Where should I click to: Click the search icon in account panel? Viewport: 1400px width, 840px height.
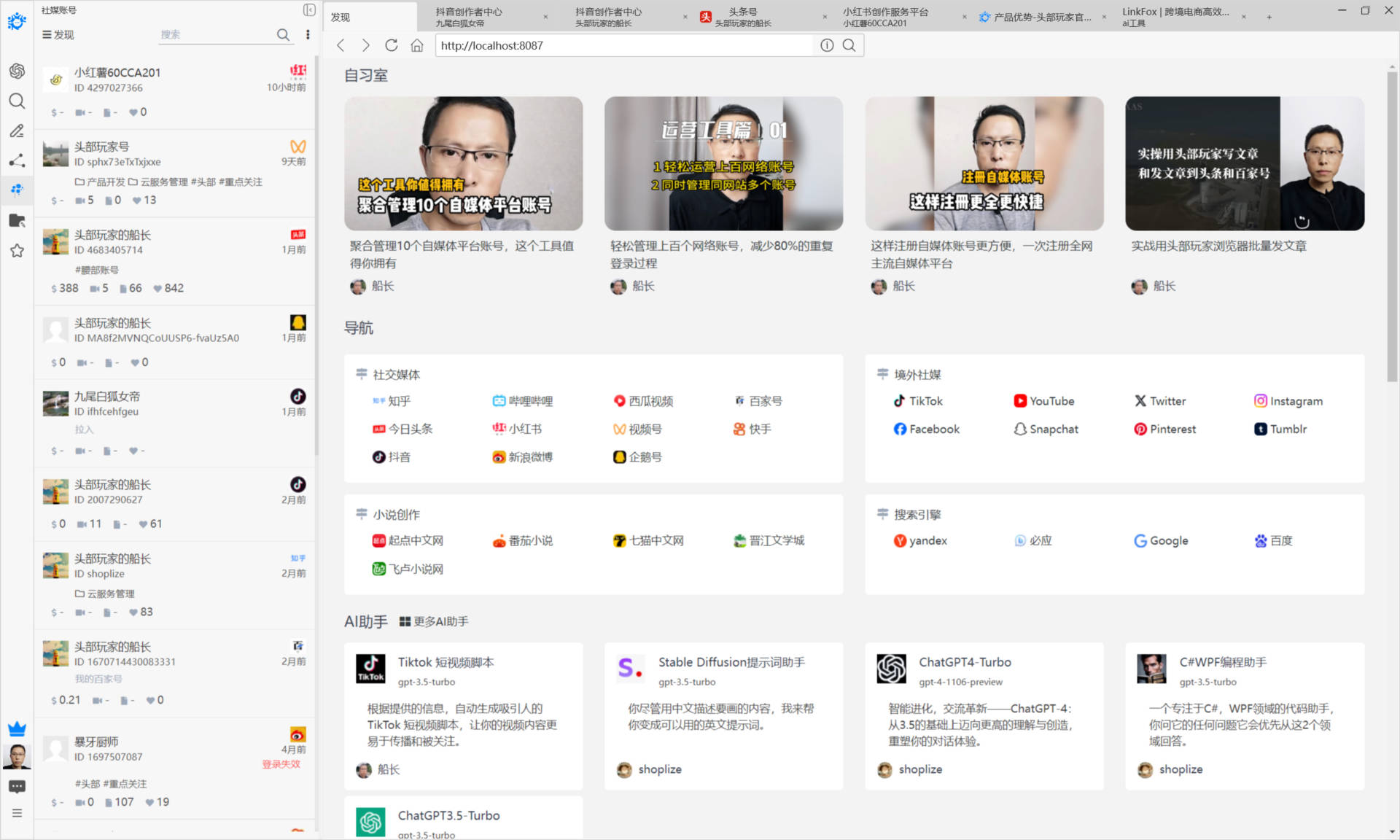(283, 34)
